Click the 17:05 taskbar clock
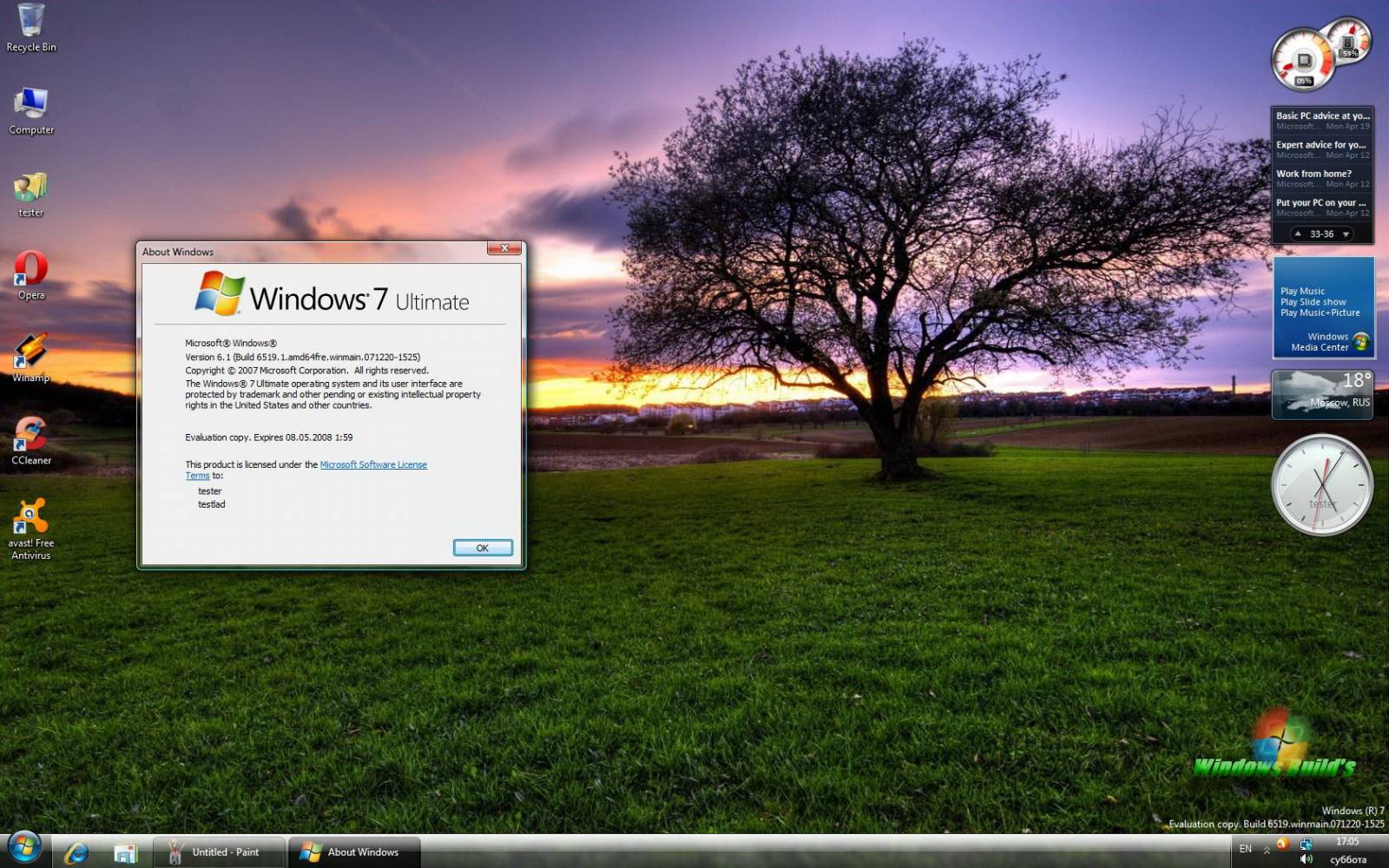The height and width of the screenshot is (868, 1389). coord(1347,842)
